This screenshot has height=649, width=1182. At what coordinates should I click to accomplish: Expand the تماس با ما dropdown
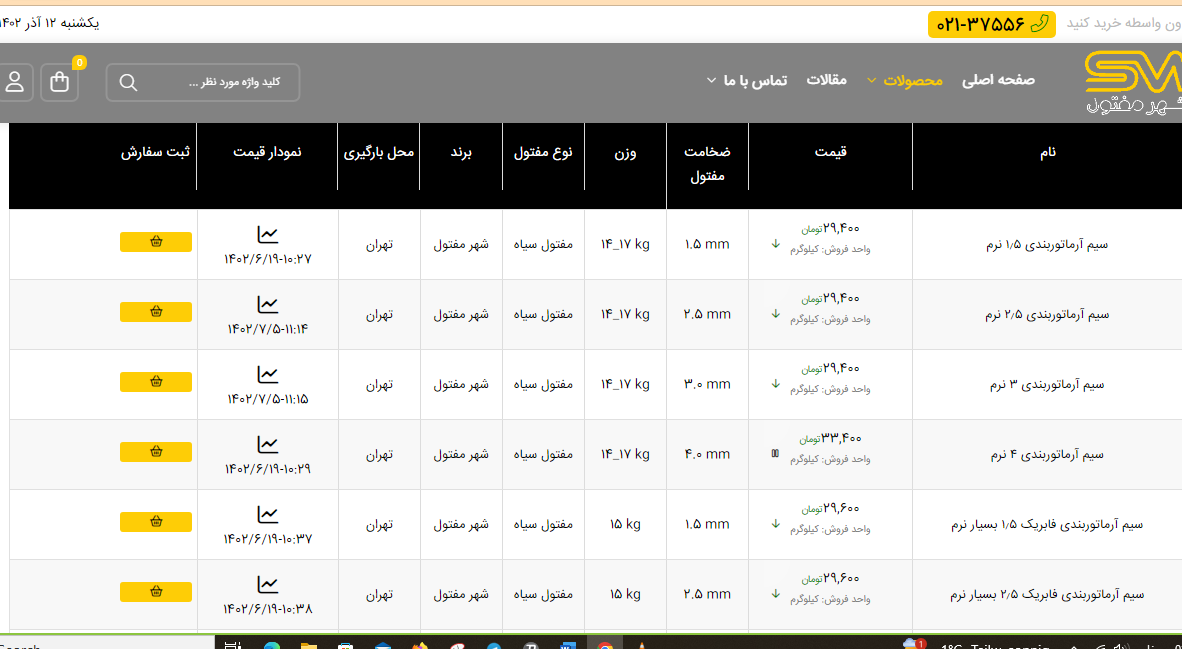[x=747, y=80]
